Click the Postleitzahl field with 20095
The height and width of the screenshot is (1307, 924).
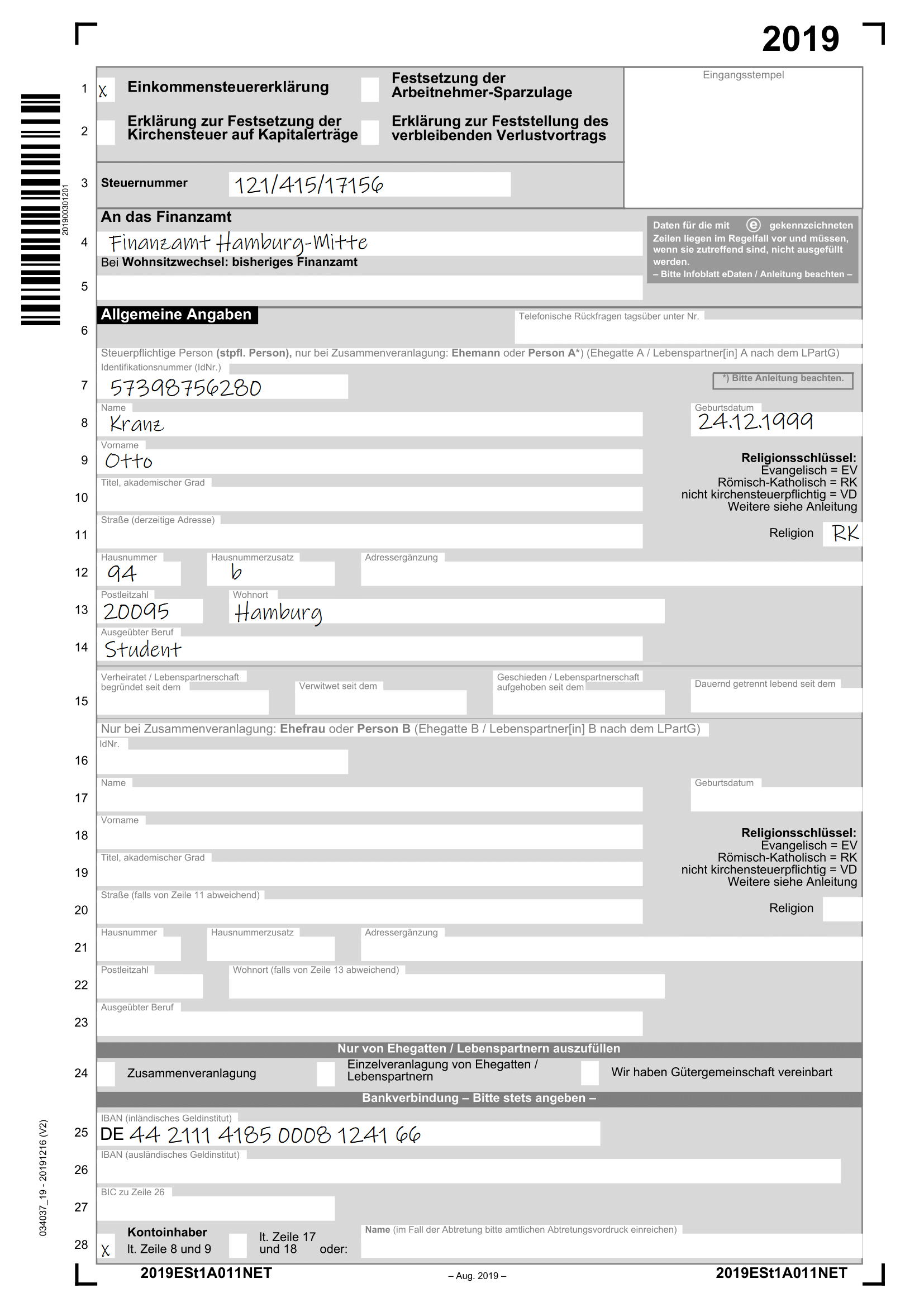[x=150, y=612]
